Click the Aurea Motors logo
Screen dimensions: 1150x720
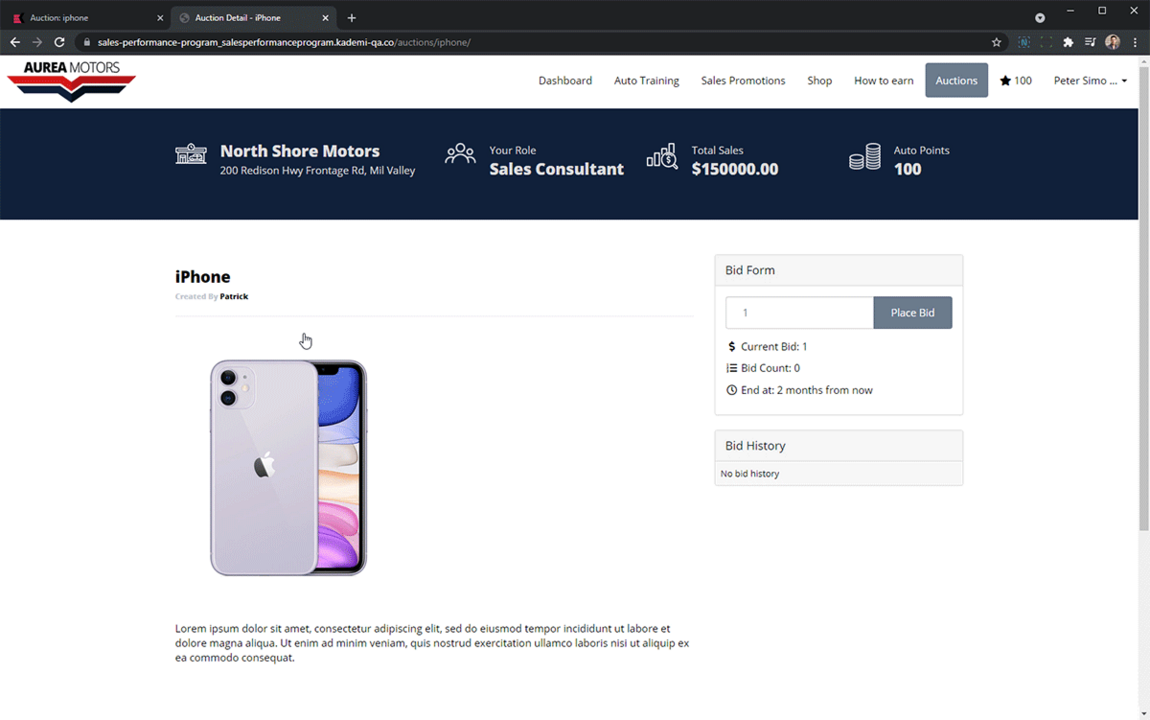coord(71,81)
